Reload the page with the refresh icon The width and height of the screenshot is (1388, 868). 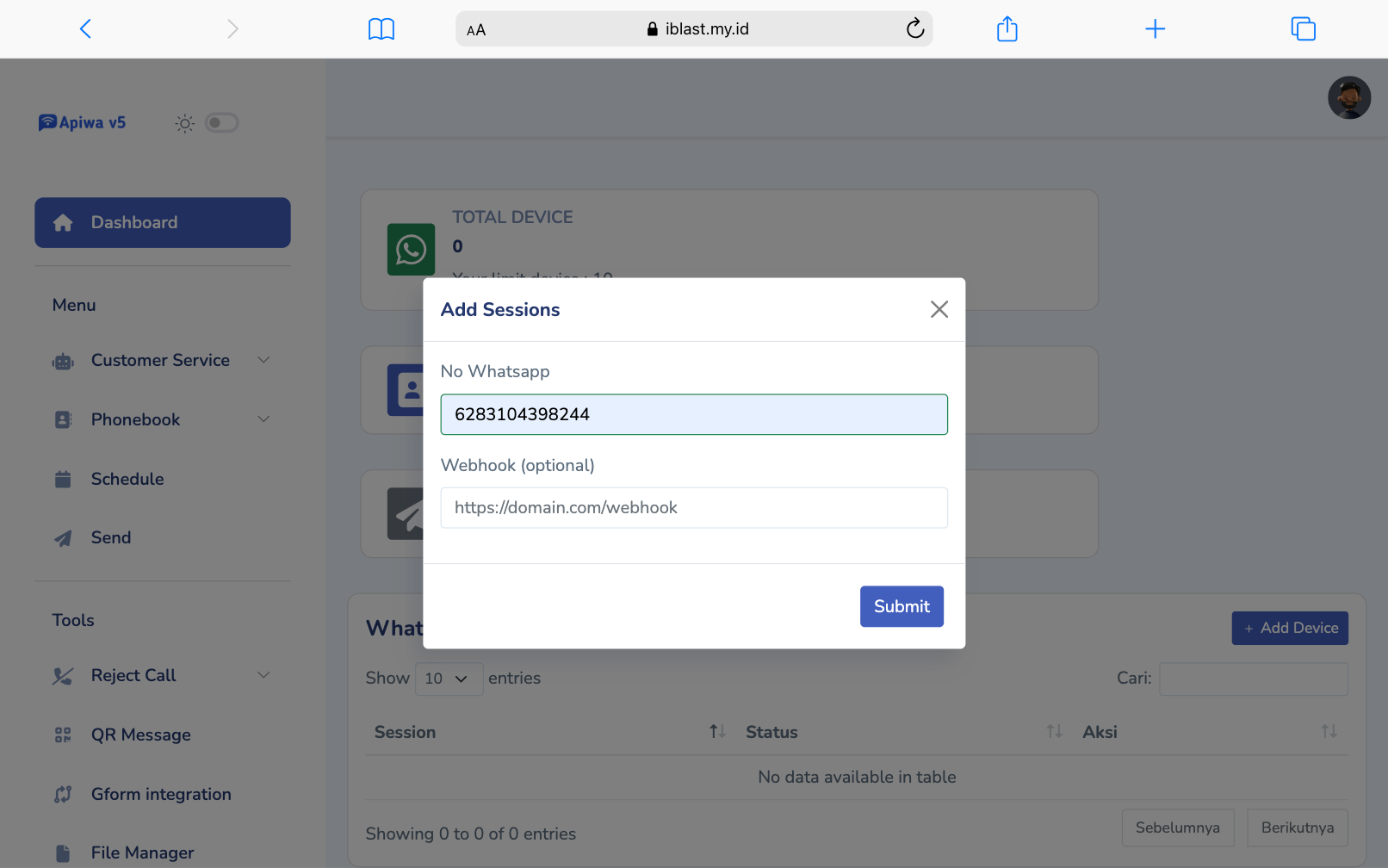[x=914, y=29]
